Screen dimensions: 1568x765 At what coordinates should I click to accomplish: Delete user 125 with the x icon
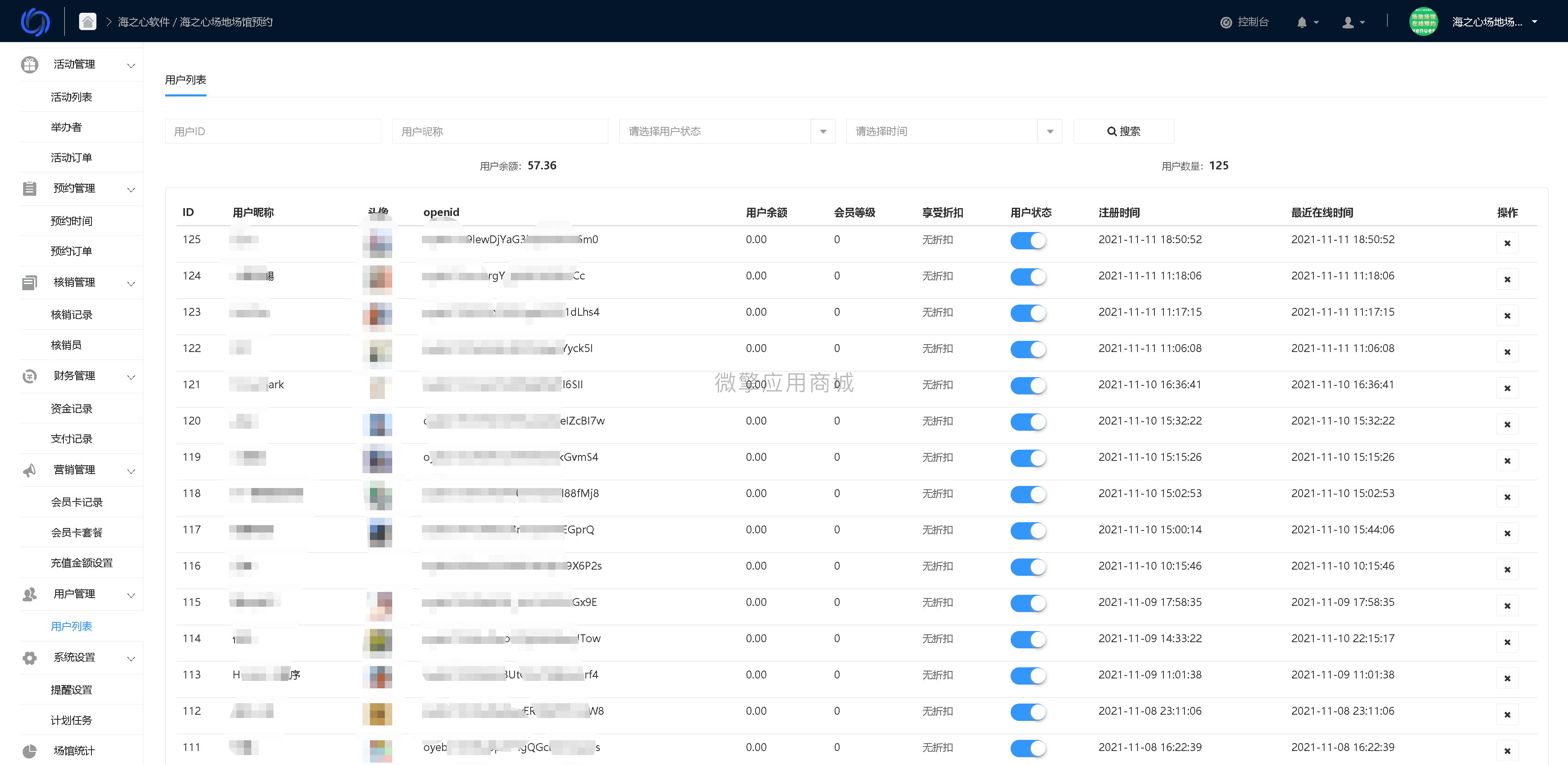click(x=1507, y=243)
